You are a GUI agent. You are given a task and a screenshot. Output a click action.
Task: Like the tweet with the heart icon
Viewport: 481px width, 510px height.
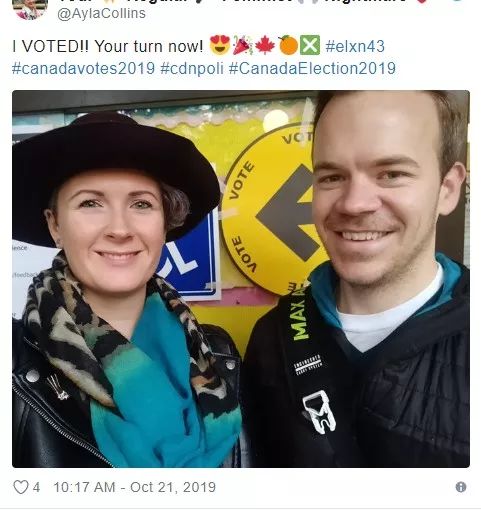21,487
